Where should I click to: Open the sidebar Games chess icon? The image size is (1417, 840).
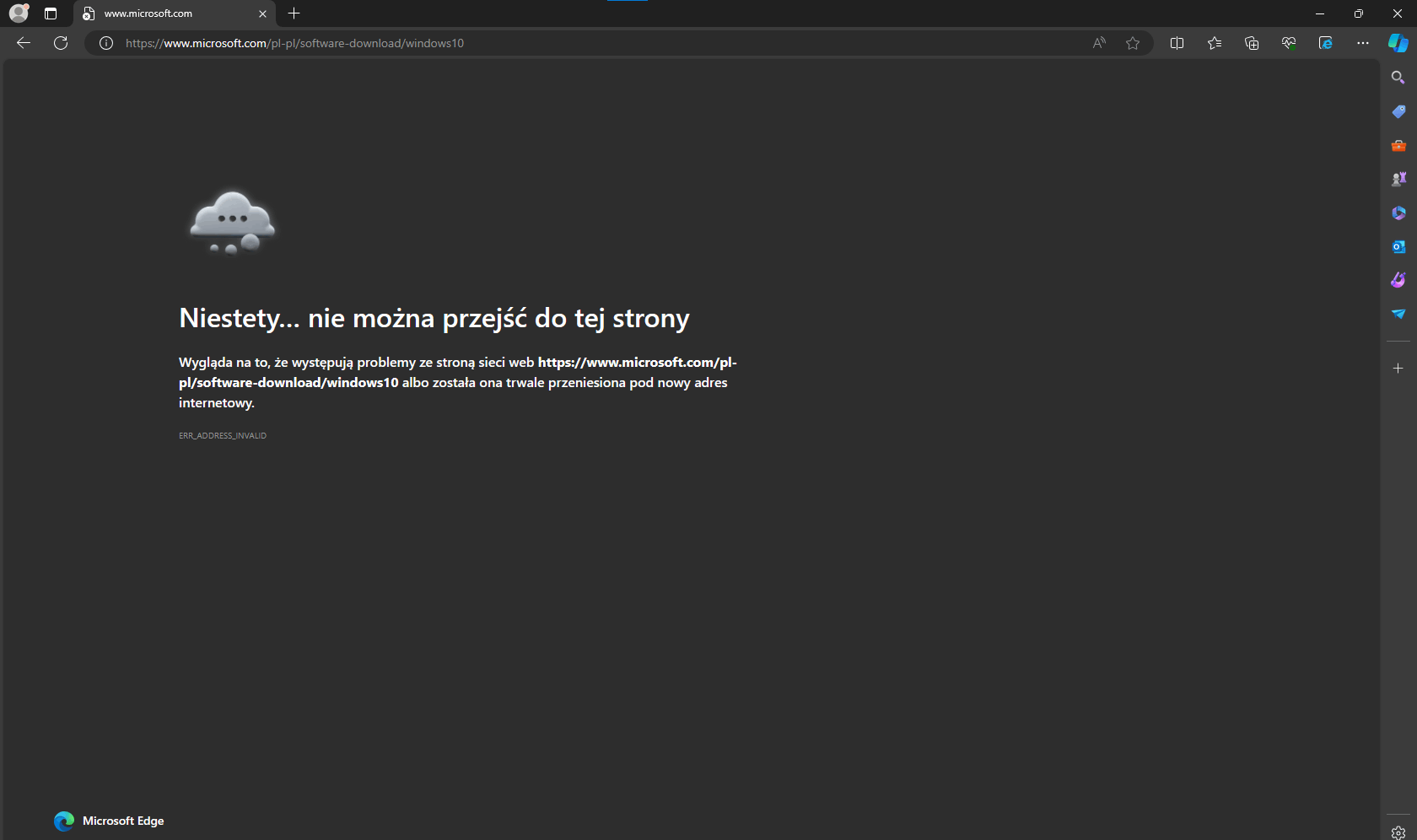[1398, 179]
